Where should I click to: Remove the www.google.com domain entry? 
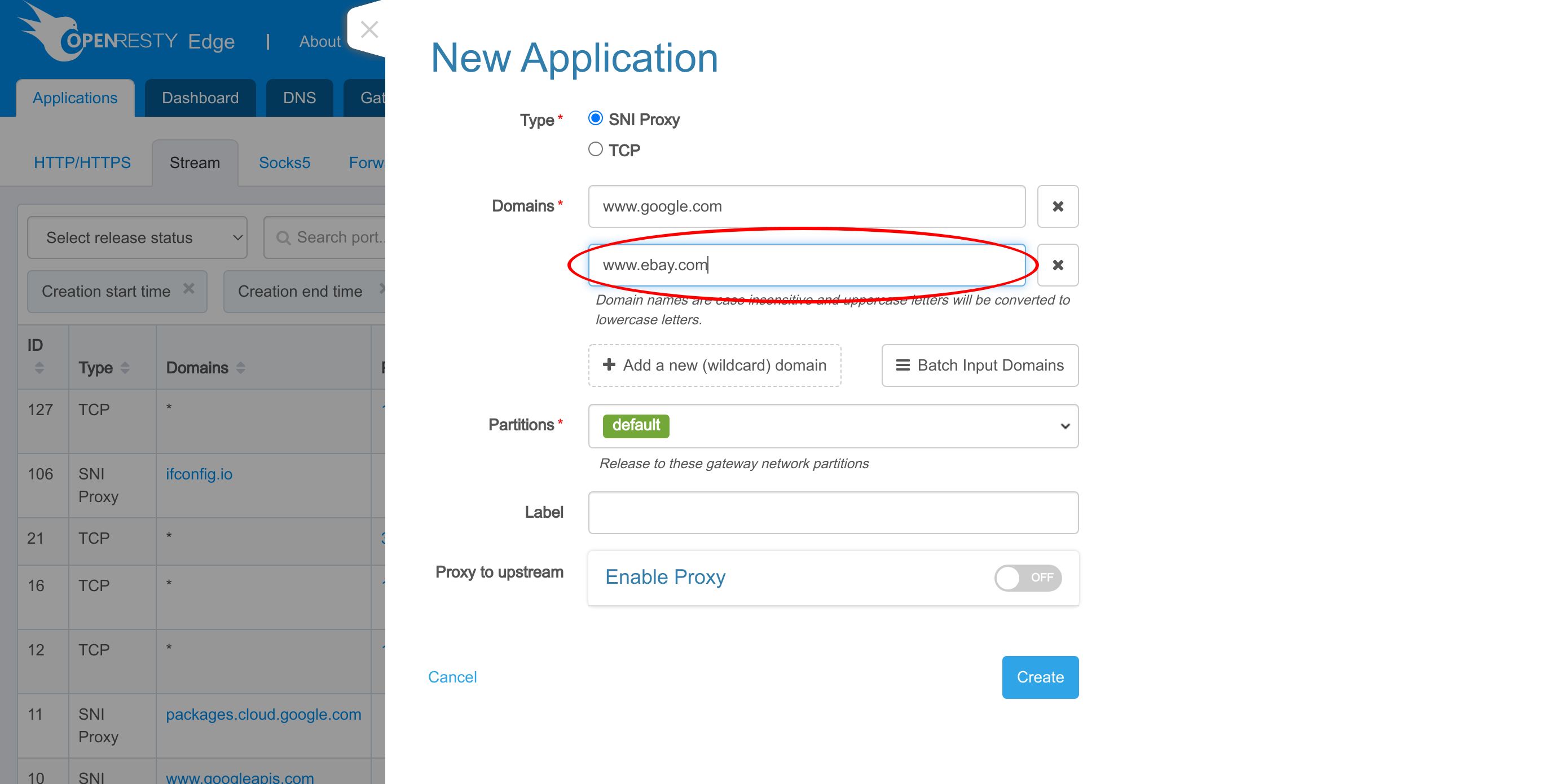pyautogui.click(x=1058, y=206)
